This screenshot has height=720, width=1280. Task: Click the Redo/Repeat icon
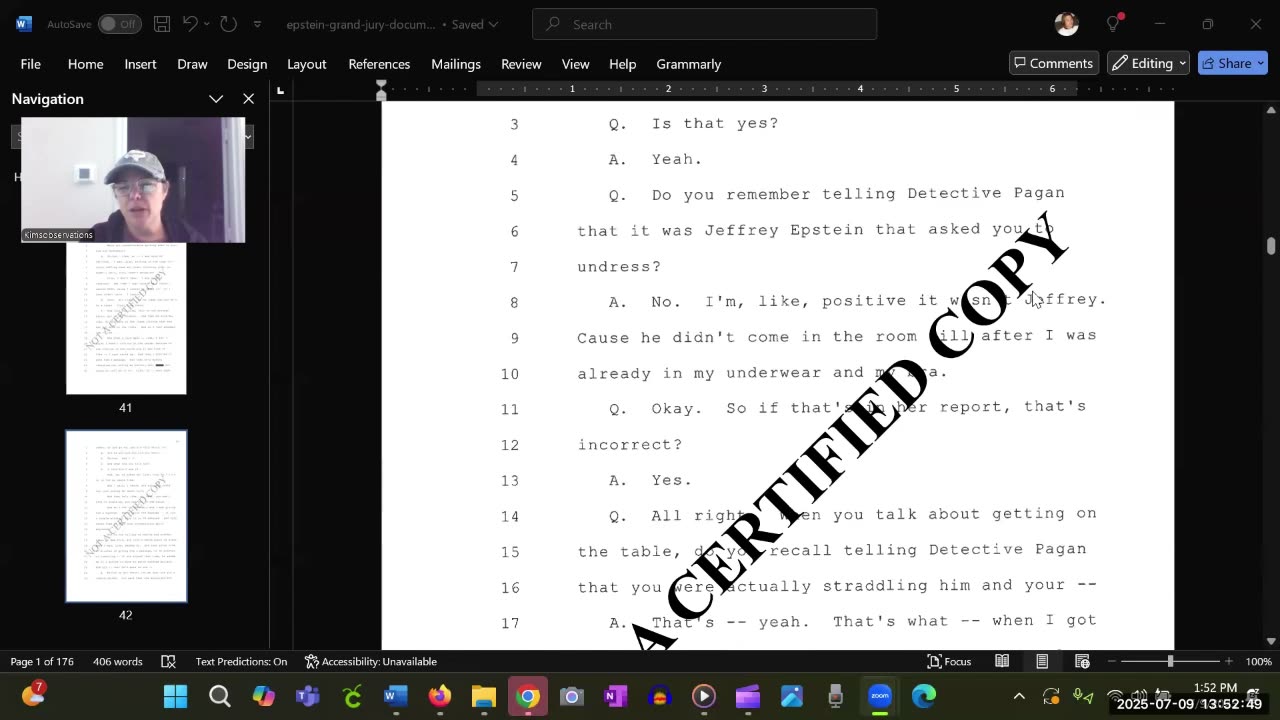tap(228, 24)
